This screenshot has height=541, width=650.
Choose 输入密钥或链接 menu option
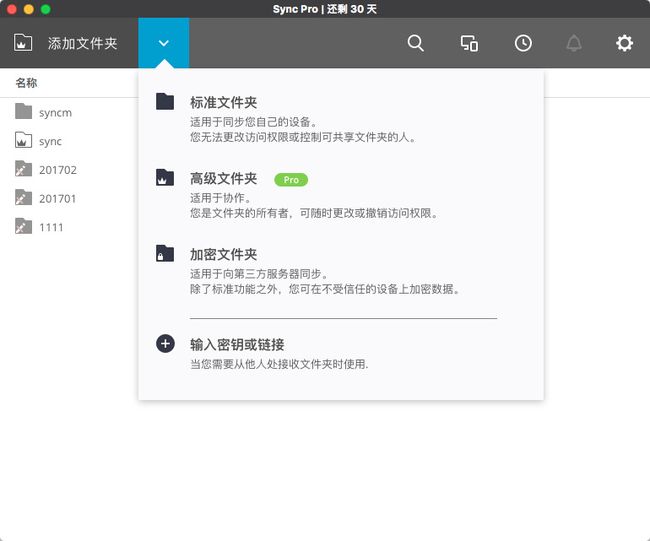(237, 344)
